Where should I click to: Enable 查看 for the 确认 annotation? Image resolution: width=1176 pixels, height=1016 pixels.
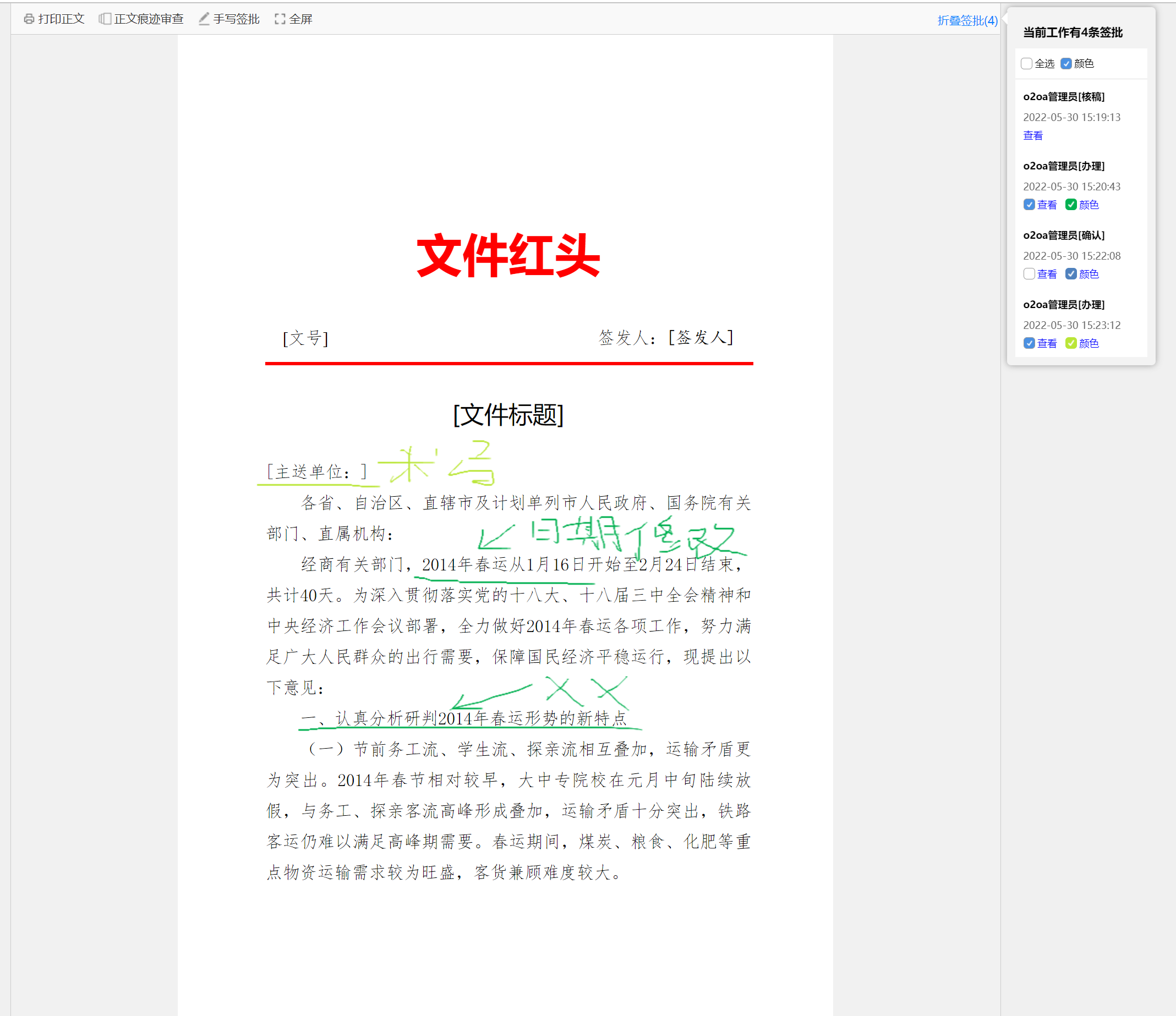pos(1029,274)
